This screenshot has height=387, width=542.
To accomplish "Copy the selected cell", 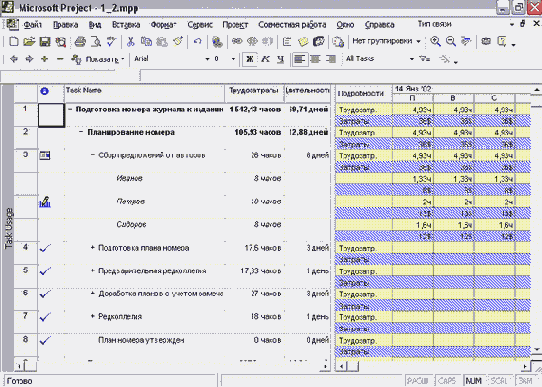I will click(146, 42).
